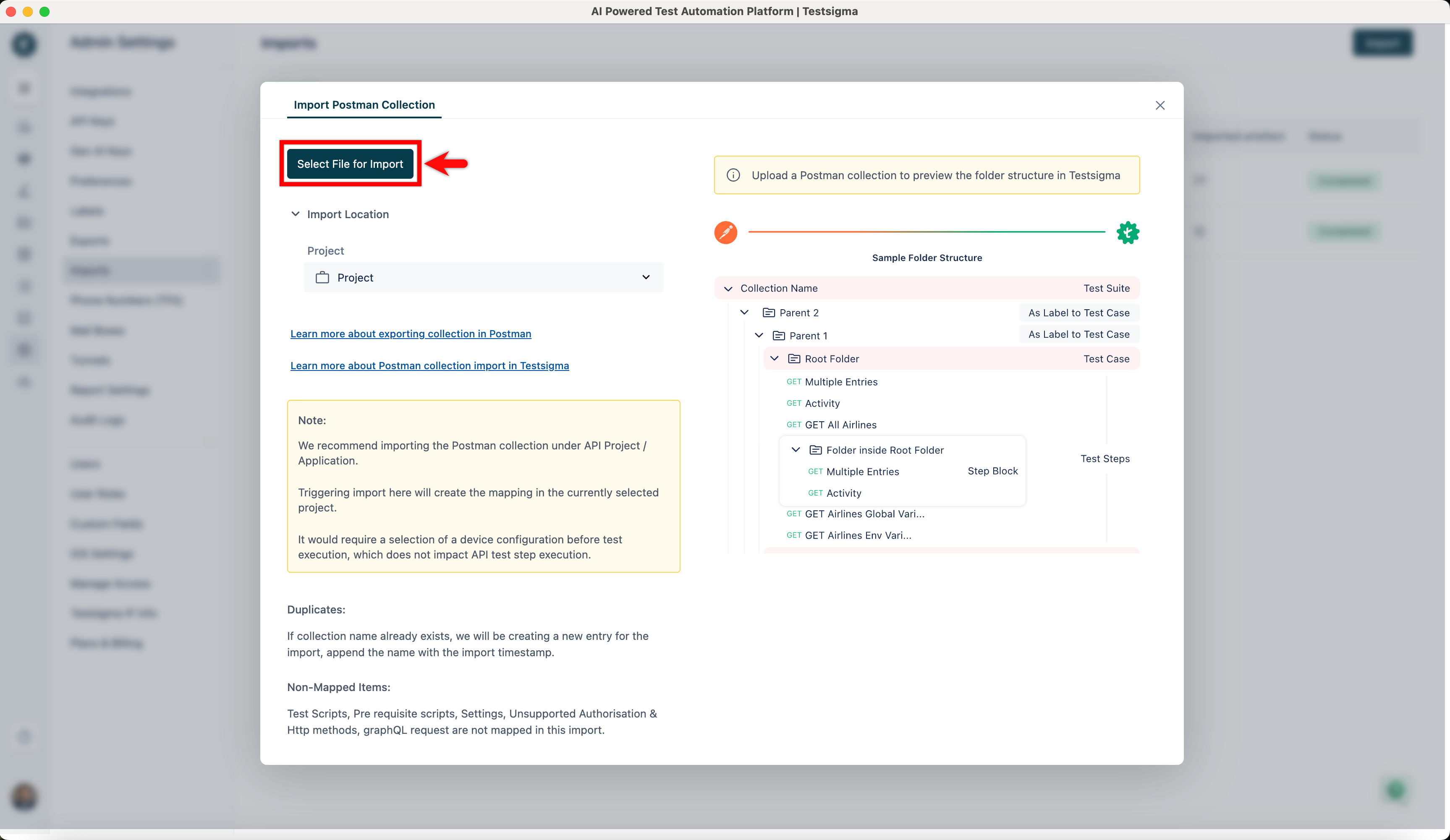Viewport: 1450px width, 840px height.
Task: Collapse the Collection Name tree node
Action: 728,288
